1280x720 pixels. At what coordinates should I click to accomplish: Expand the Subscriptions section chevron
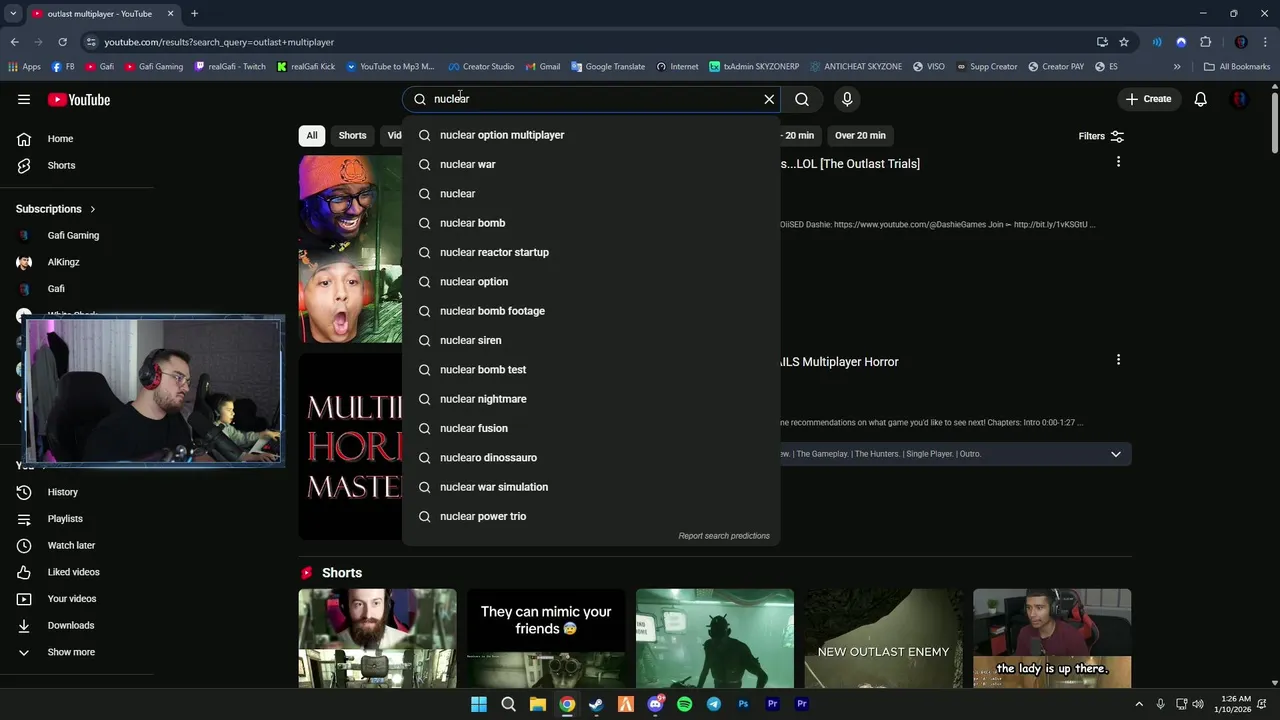[x=93, y=209]
